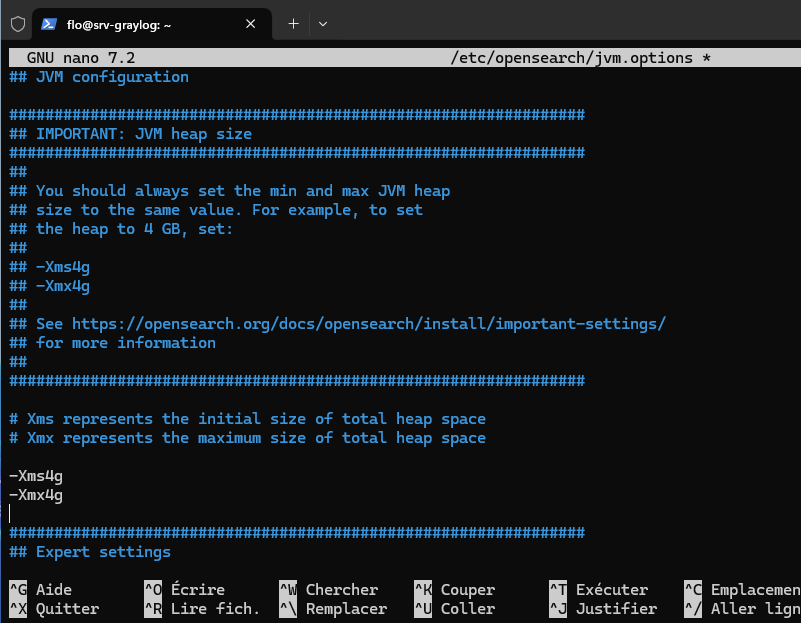Close the flo@srv-graylog tab
This screenshot has height=623, width=801.
pyautogui.click(x=251, y=23)
